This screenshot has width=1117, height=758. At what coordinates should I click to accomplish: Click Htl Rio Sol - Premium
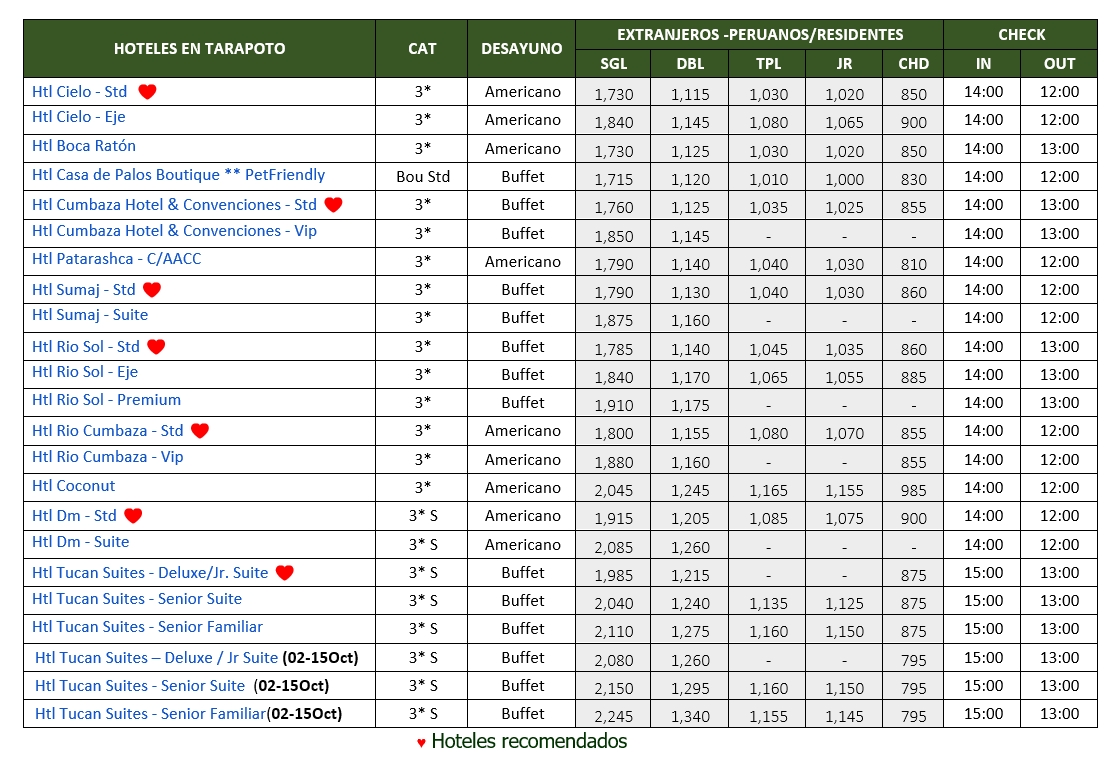pos(107,400)
